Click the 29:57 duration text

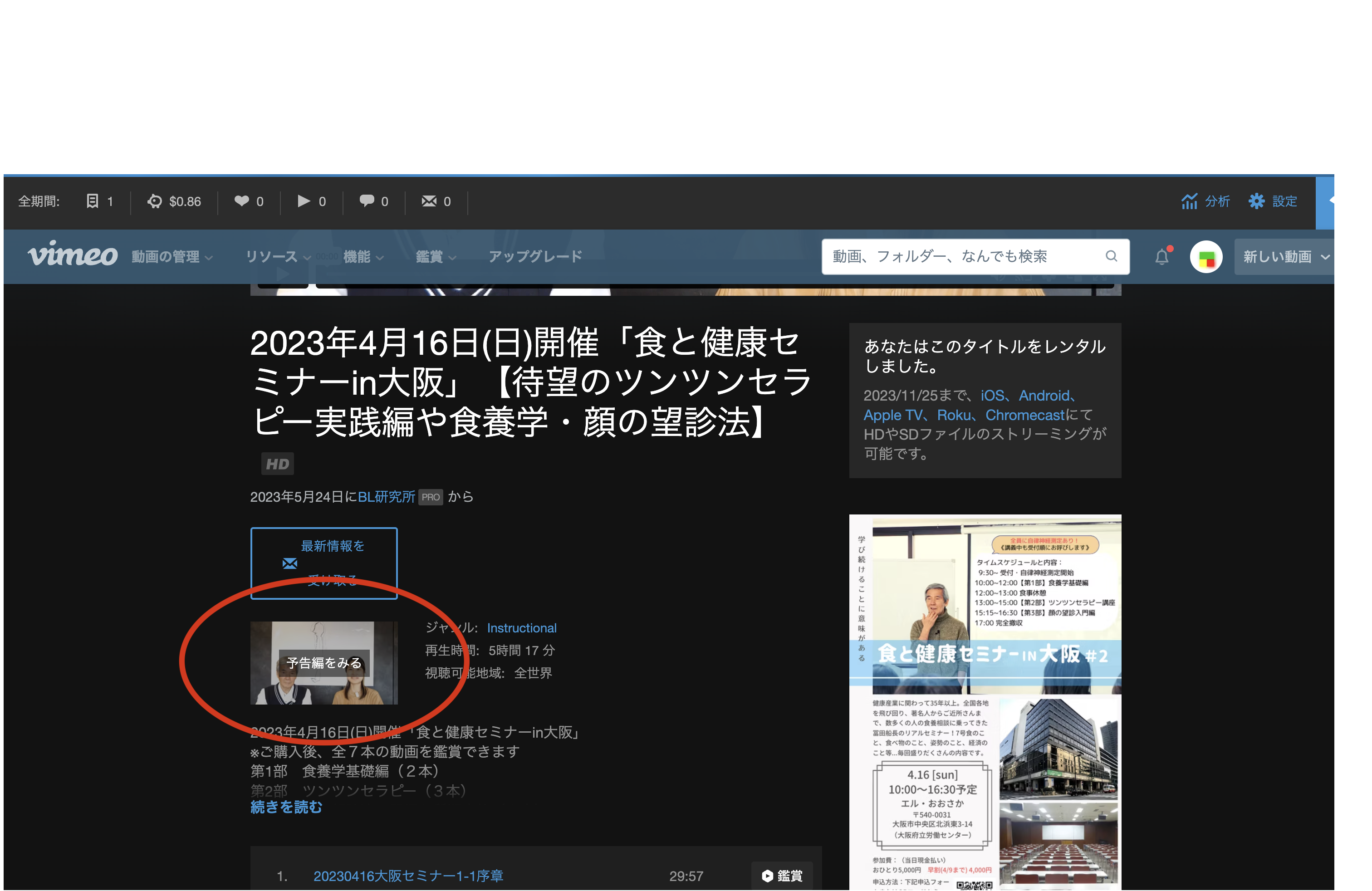coord(686,876)
